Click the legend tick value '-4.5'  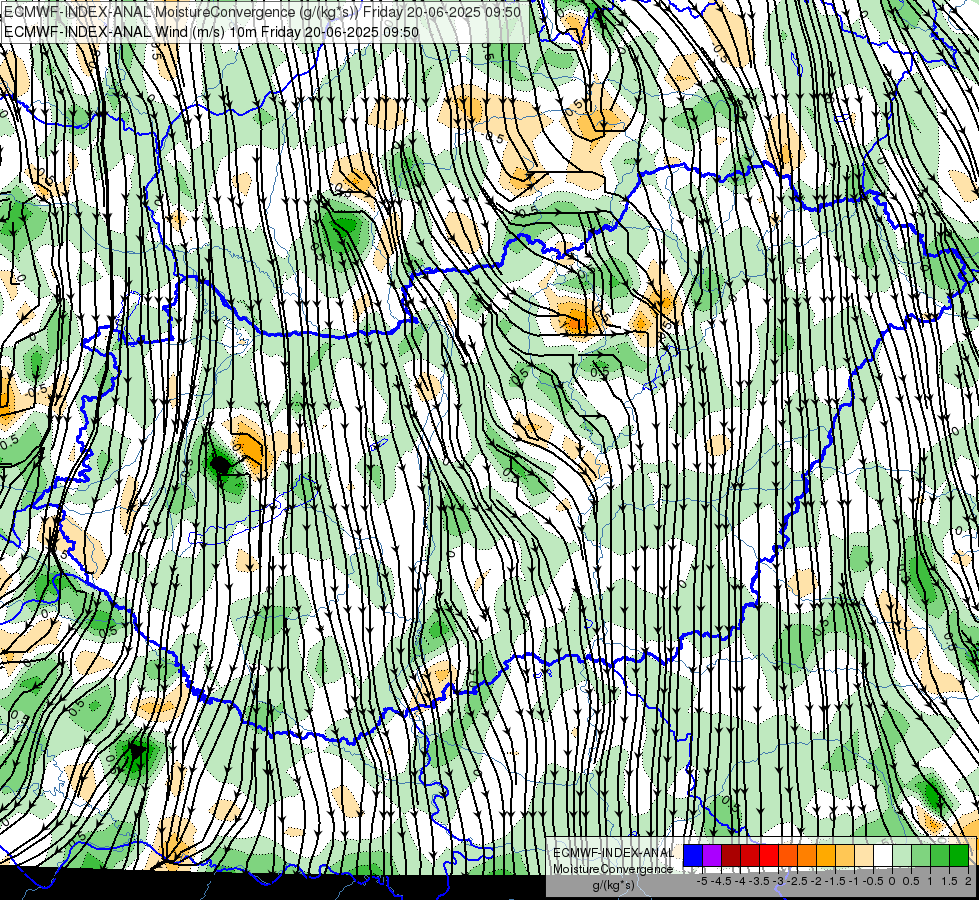click(722, 881)
